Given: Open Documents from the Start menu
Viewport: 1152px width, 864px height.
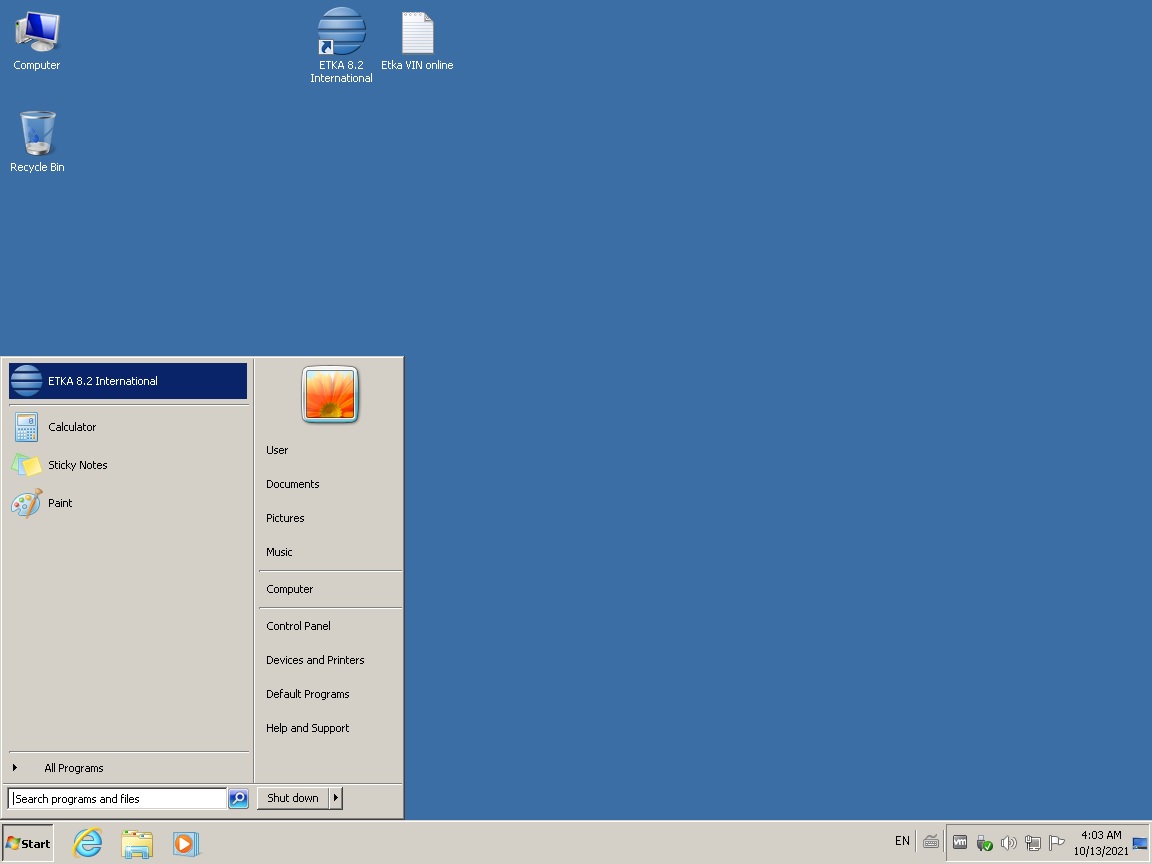Looking at the screenshot, I should [x=292, y=483].
